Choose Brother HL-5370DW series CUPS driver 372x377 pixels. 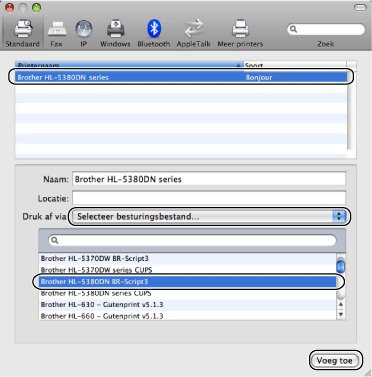(x=187, y=270)
